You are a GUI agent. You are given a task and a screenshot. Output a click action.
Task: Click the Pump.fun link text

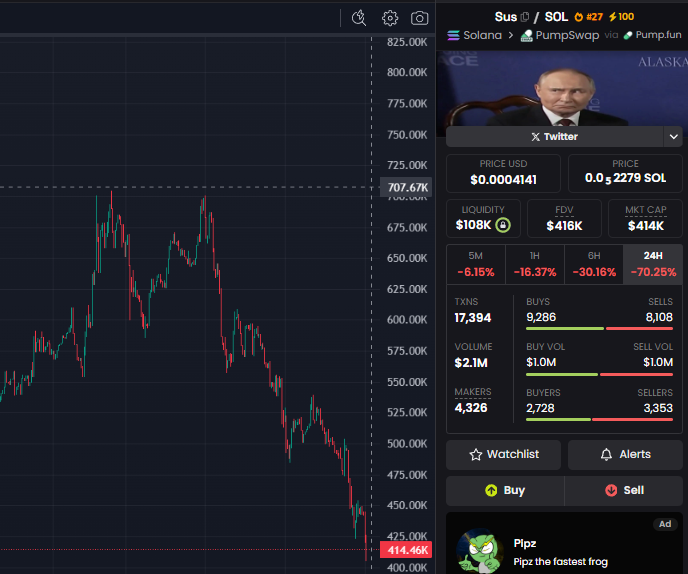(x=658, y=35)
